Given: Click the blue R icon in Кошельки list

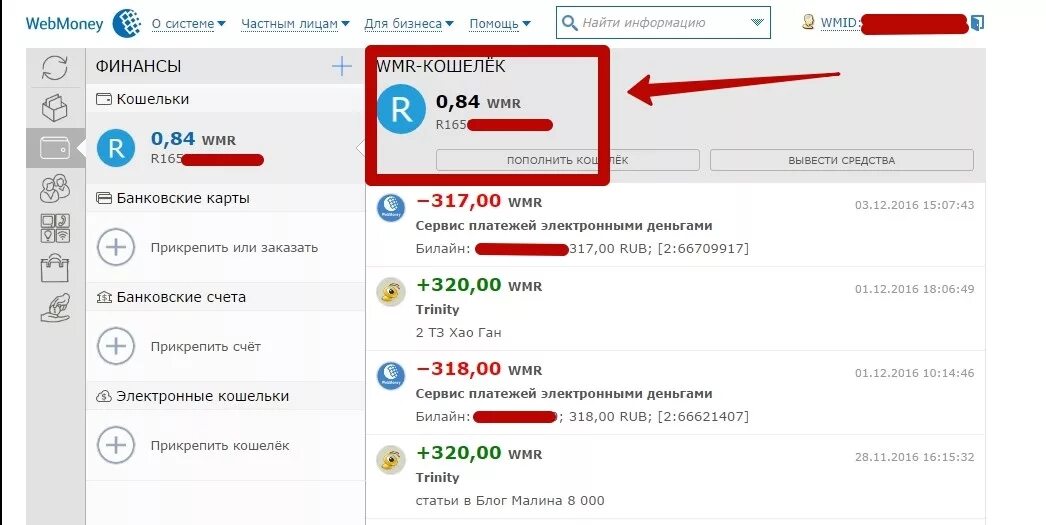Looking at the screenshot, I should 116,148.
